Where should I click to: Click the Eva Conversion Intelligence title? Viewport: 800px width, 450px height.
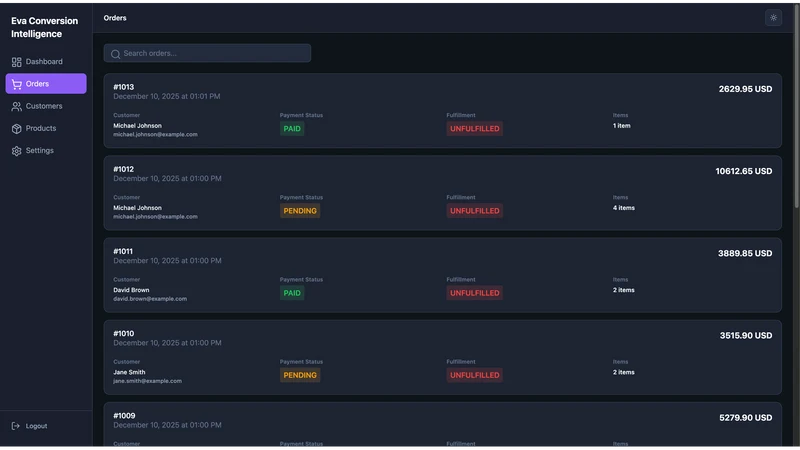pyautogui.click(x=44, y=27)
